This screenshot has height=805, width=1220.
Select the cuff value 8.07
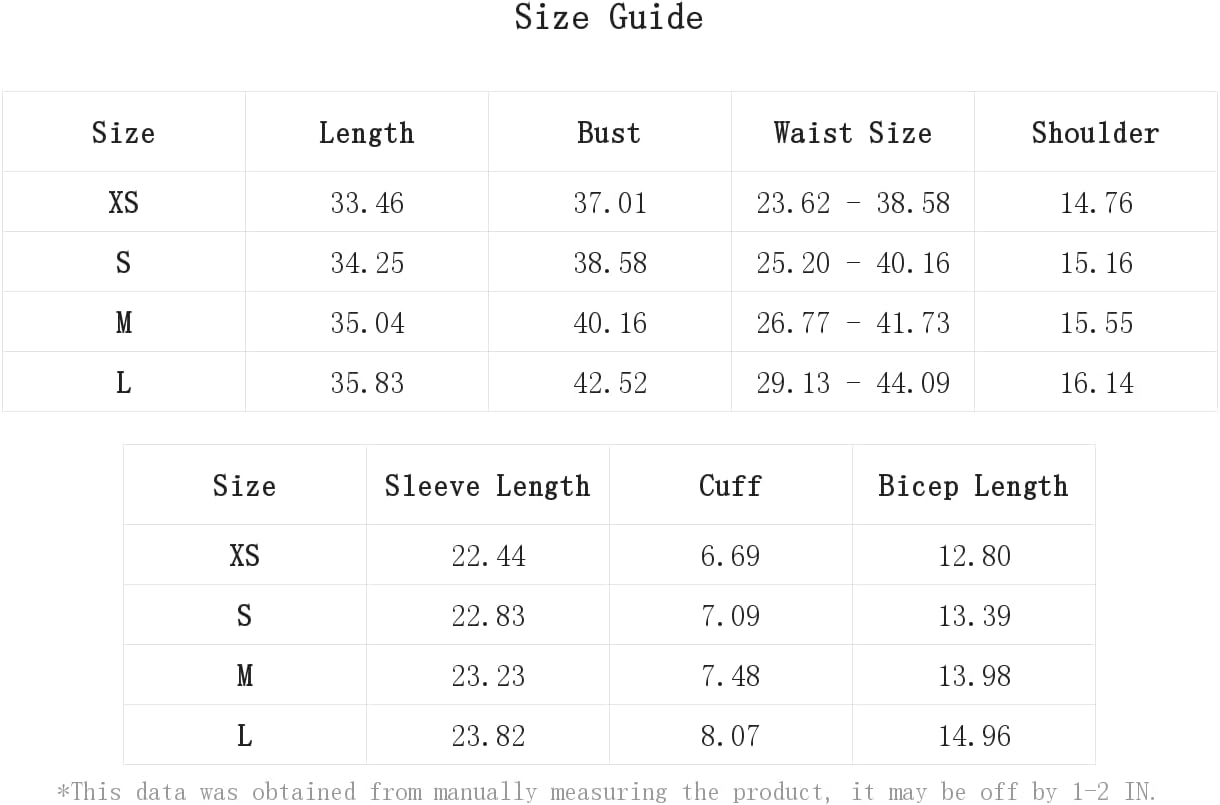[730, 736]
